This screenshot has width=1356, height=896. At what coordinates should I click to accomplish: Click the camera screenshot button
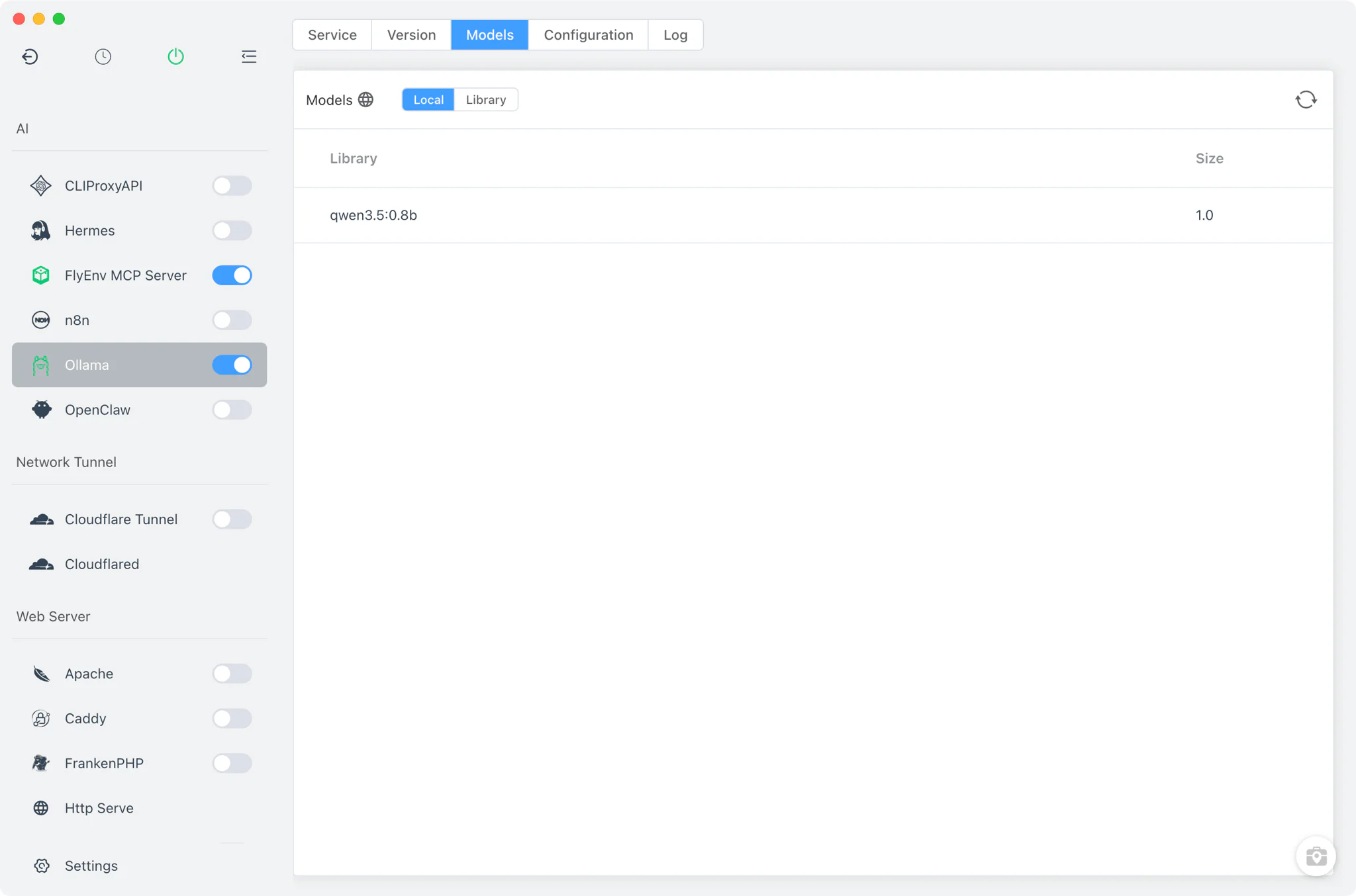(1316, 856)
